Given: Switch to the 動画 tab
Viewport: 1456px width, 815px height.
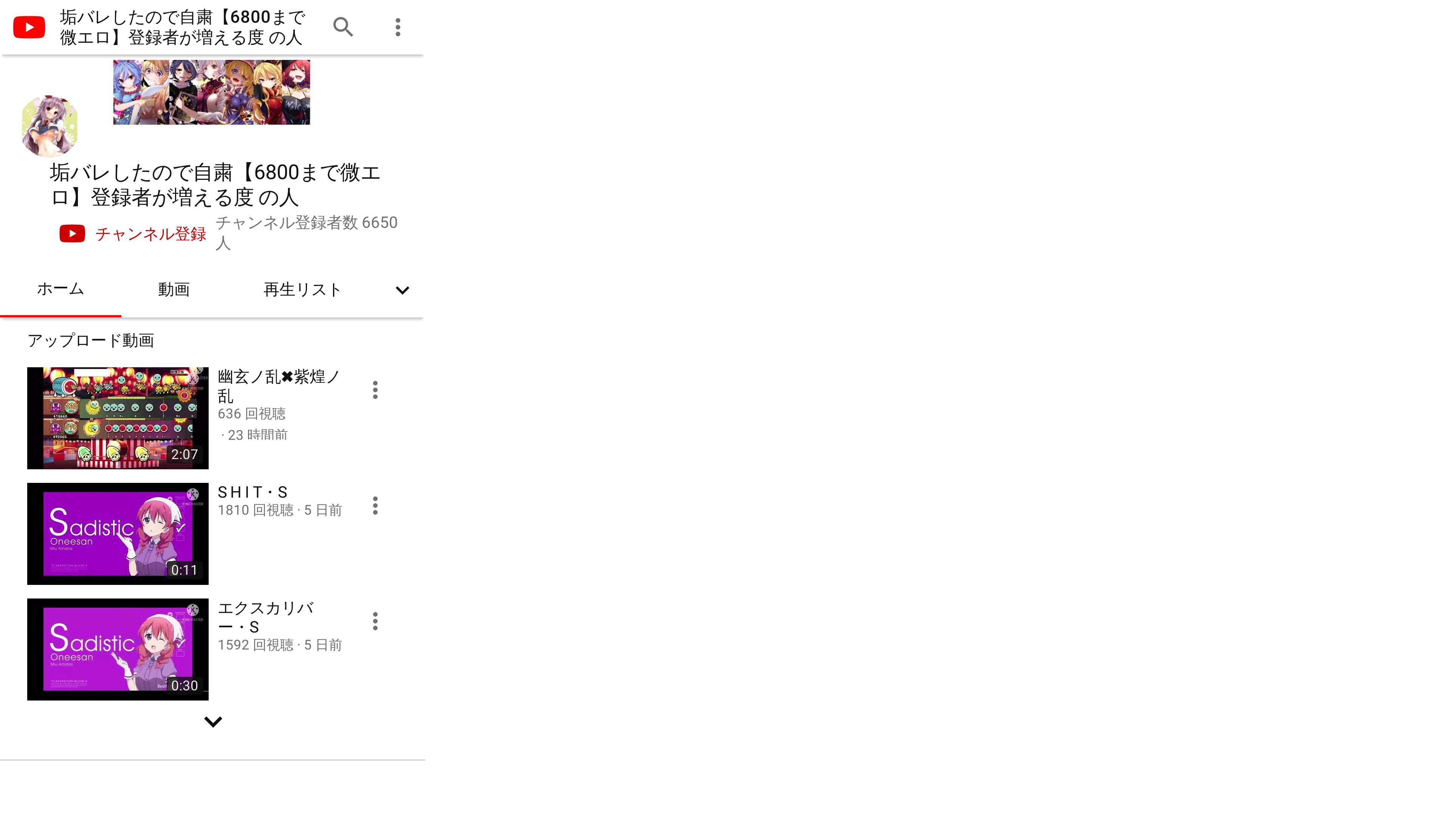Looking at the screenshot, I should tap(173, 289).
